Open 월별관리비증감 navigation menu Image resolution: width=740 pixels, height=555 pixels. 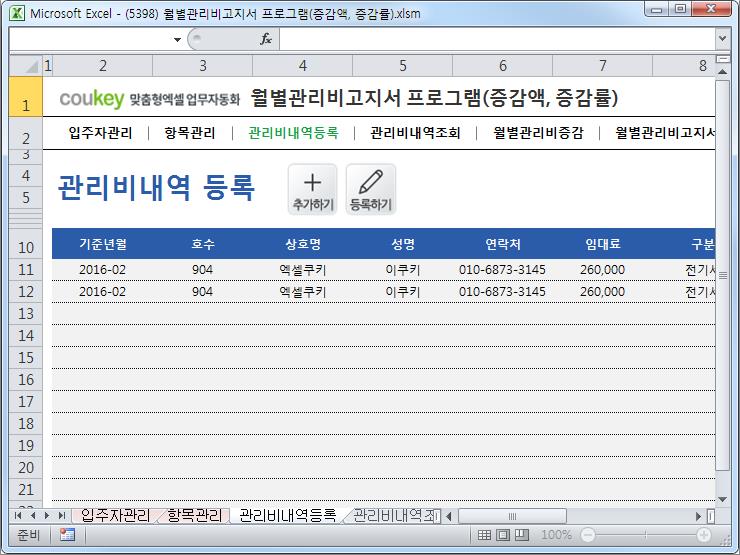point(538,133)
